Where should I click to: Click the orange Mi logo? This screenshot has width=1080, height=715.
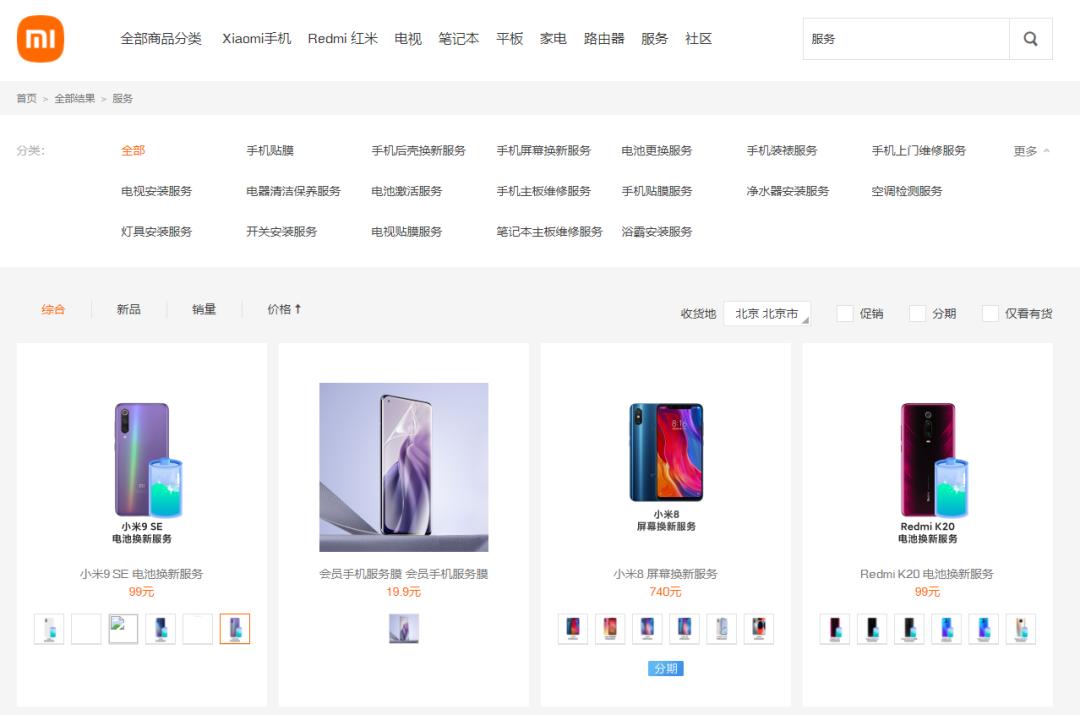click(x=40, y=38)
